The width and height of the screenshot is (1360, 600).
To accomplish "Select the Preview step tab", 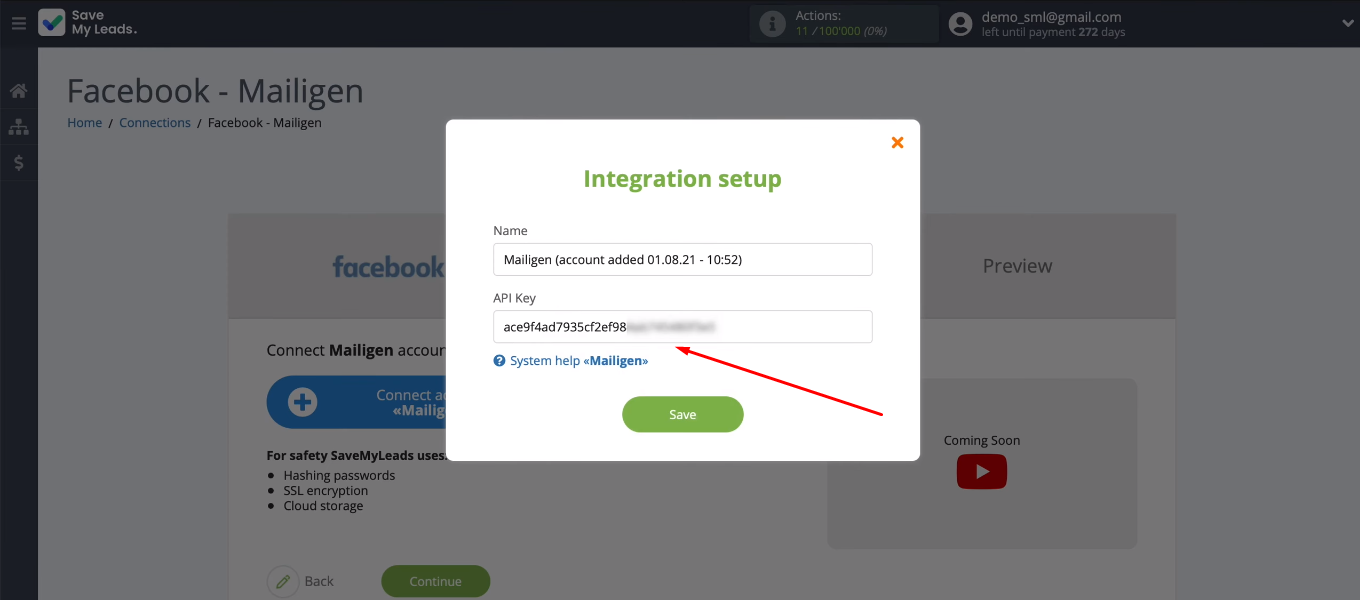I will coord(1017,266).
